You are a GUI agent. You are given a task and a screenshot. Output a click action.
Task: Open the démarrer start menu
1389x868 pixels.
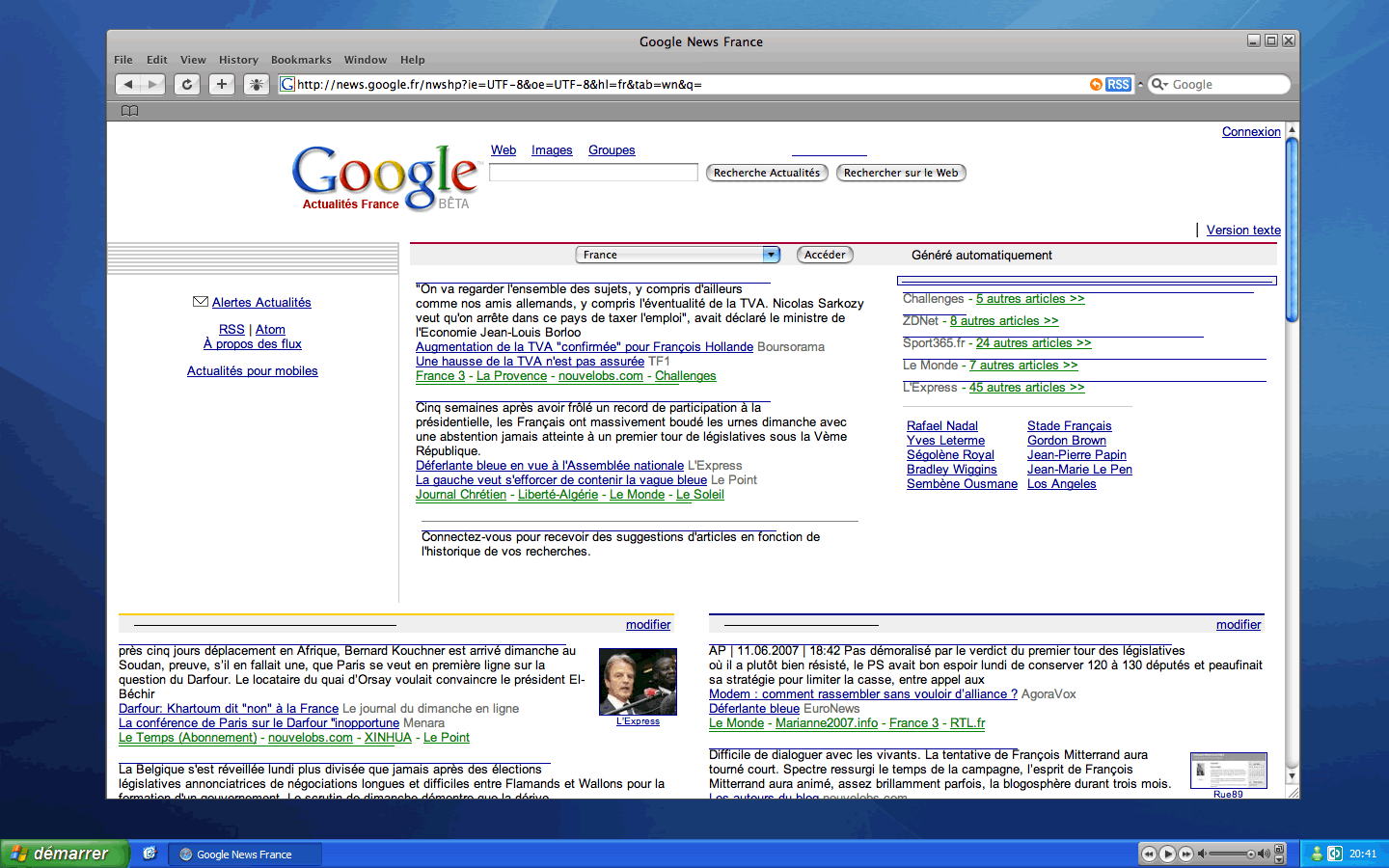click(x=64, y=854)
